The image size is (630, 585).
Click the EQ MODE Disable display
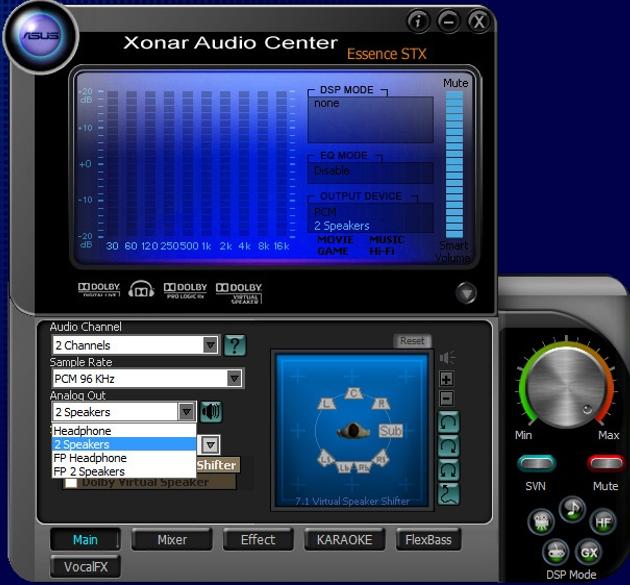pos(370,172)
